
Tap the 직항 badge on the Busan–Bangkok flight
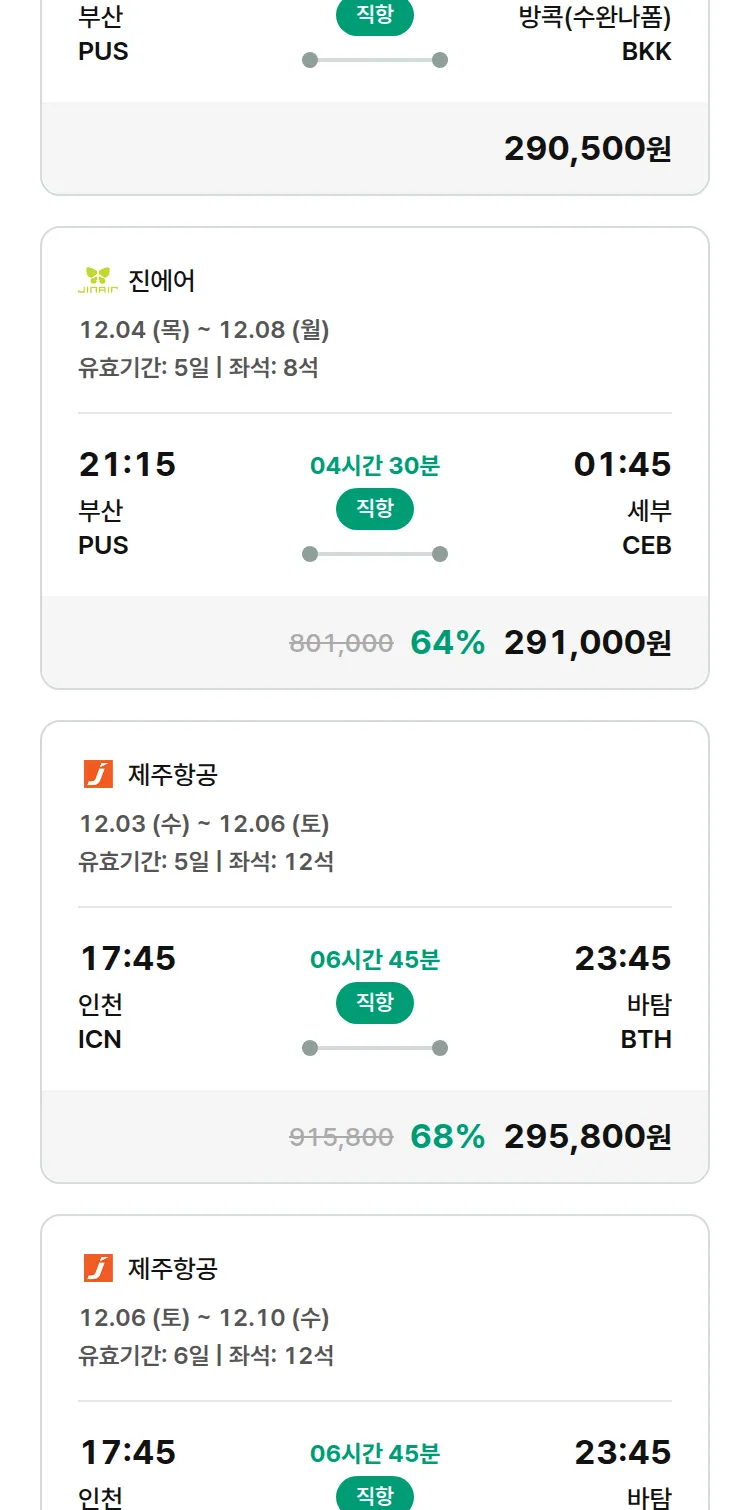[x=375, y=16]
